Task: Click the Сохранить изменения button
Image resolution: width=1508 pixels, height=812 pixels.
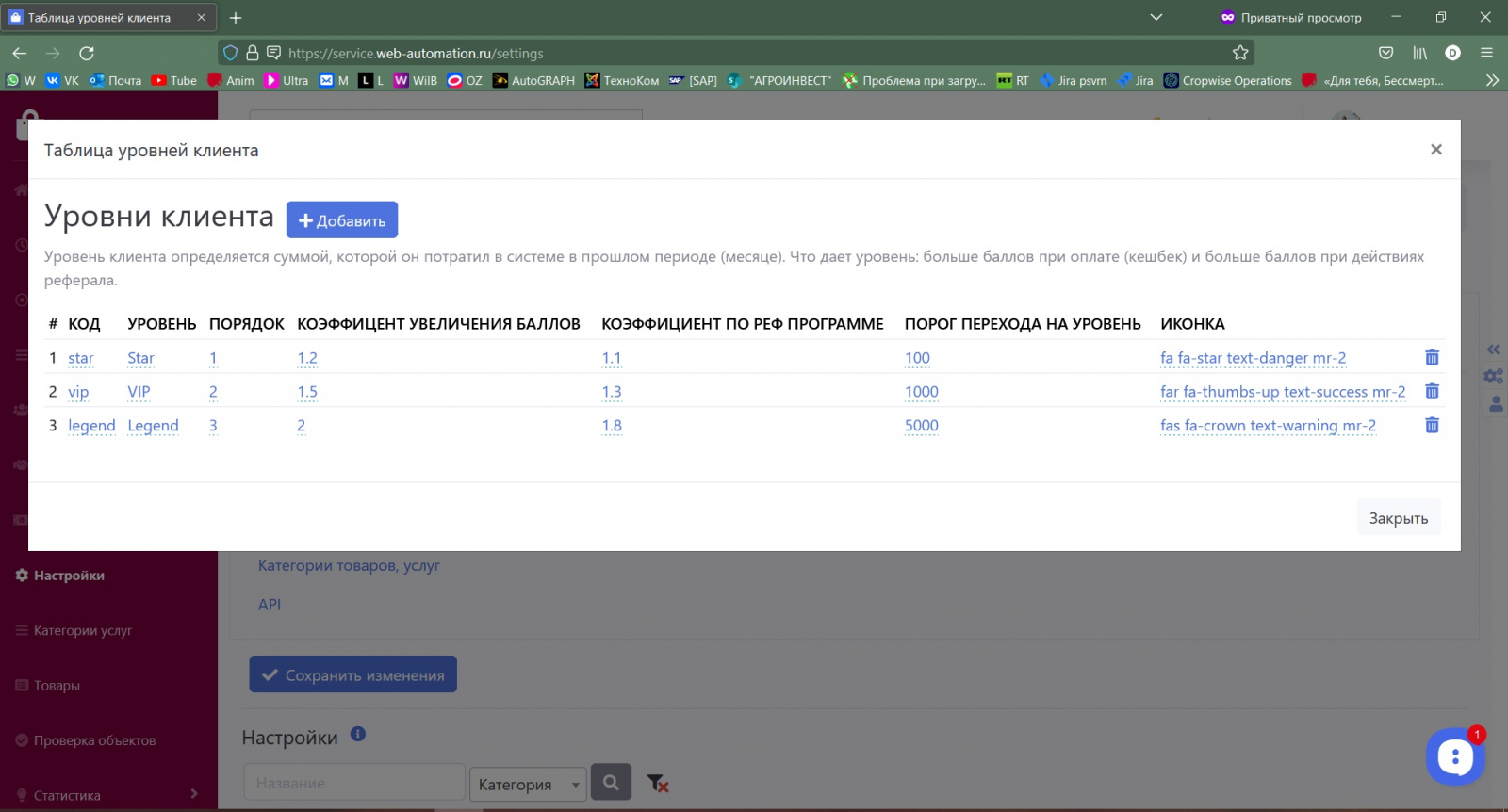Action: pyautogui.click(x=352, y=674)
